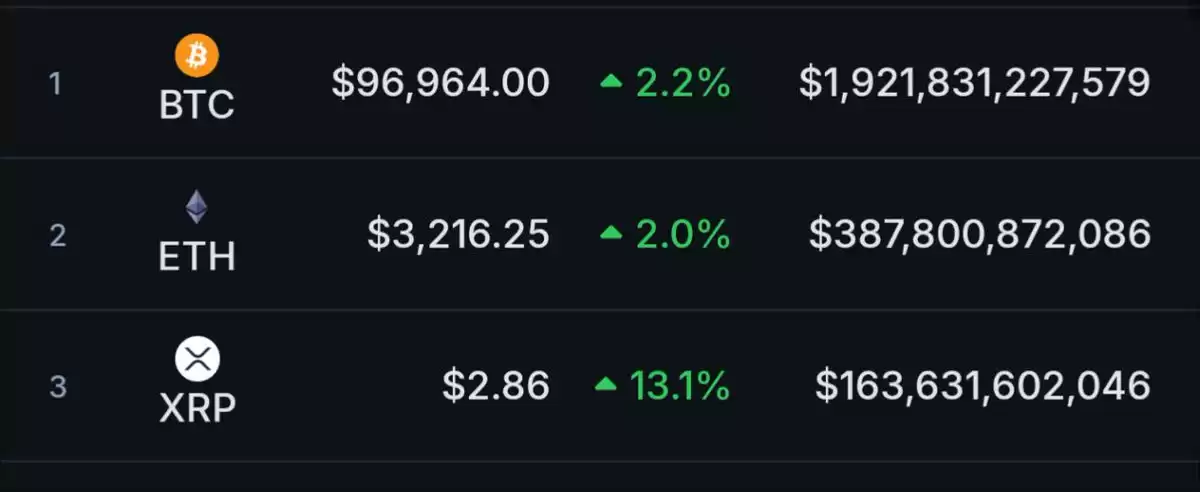Viewport: 1200px width, 492px height.
Task: Click the green up arrow beside 2.0%
Action: pyautogui.click(x=611, y=234)
